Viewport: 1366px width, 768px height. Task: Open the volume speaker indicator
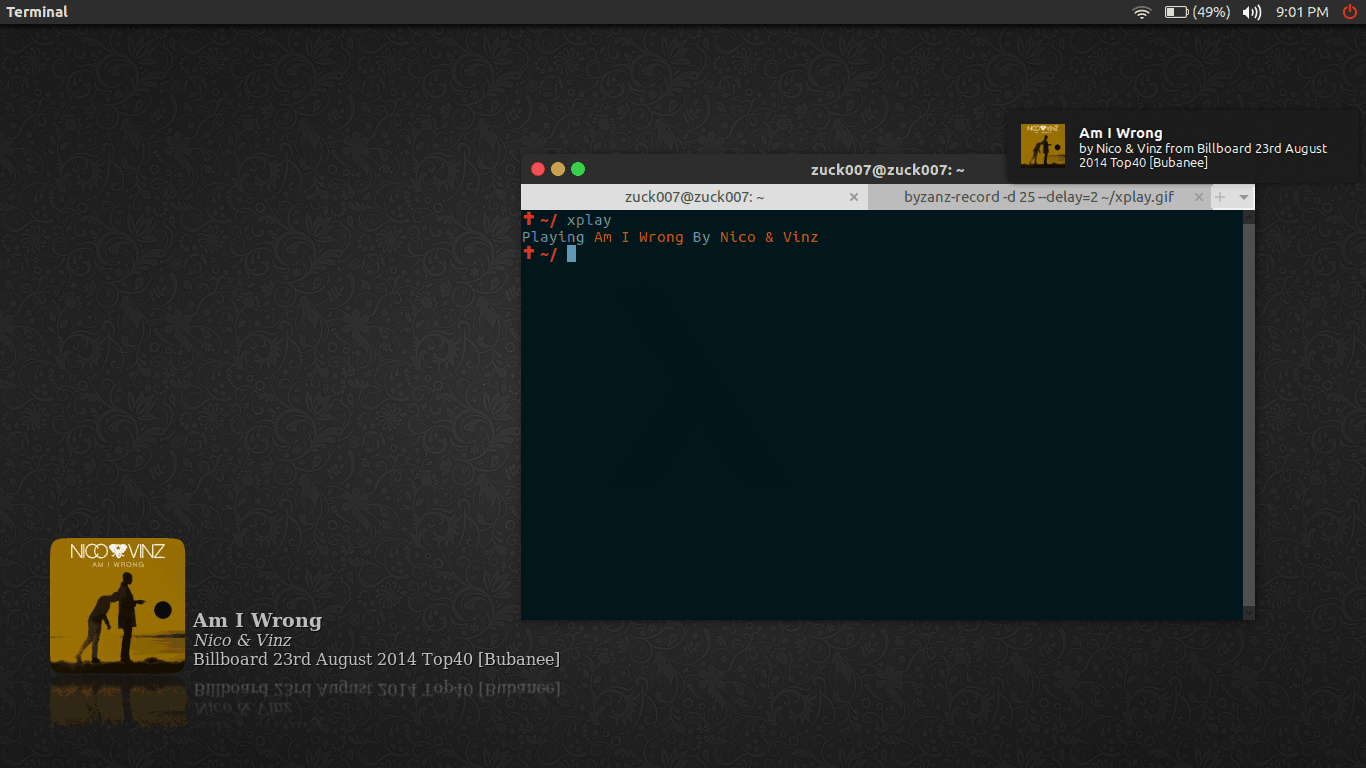1251,12
